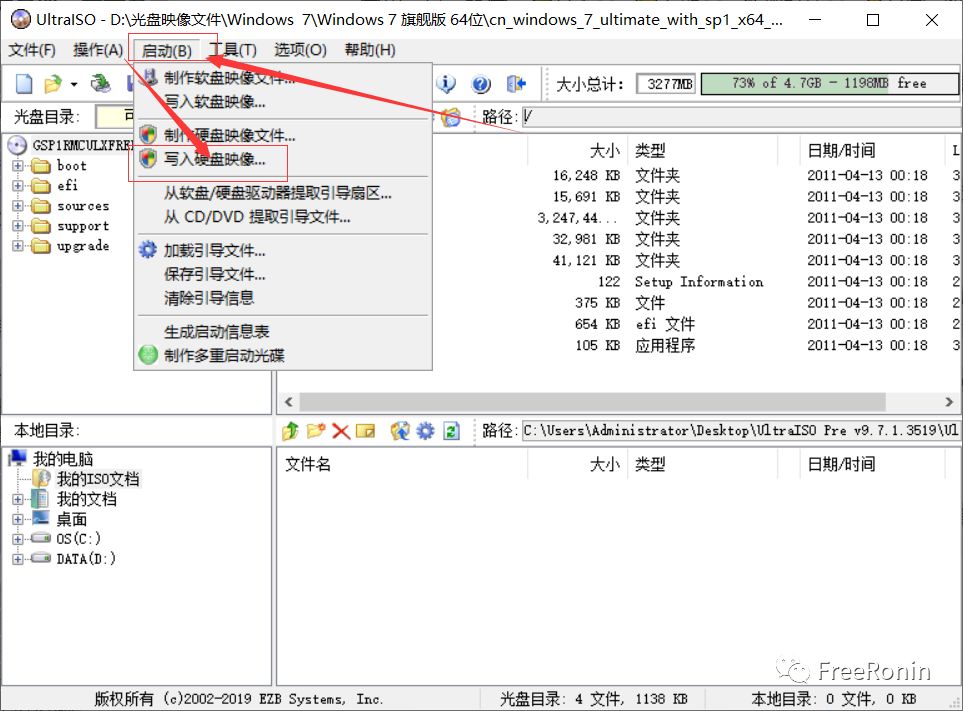Open the 选项(O) menu
The width and height of the screenshot is (963, 711).
tap(300, 50)
